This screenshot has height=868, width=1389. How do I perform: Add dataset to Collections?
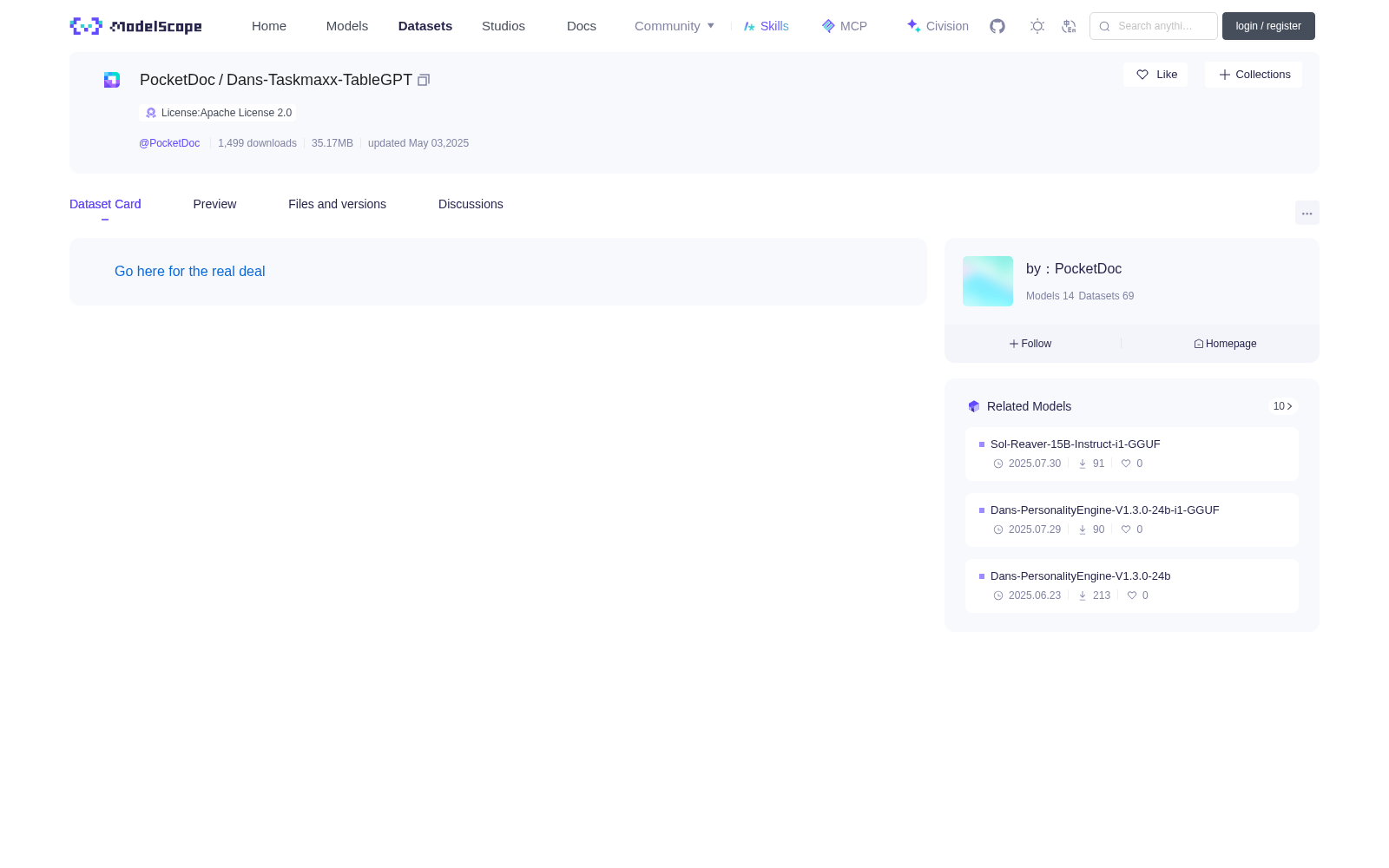(x=1254, y=75)
